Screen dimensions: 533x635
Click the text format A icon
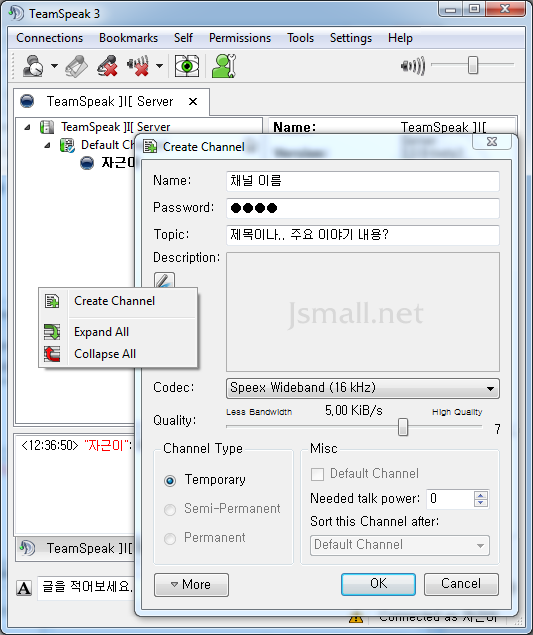coord(24,587)
